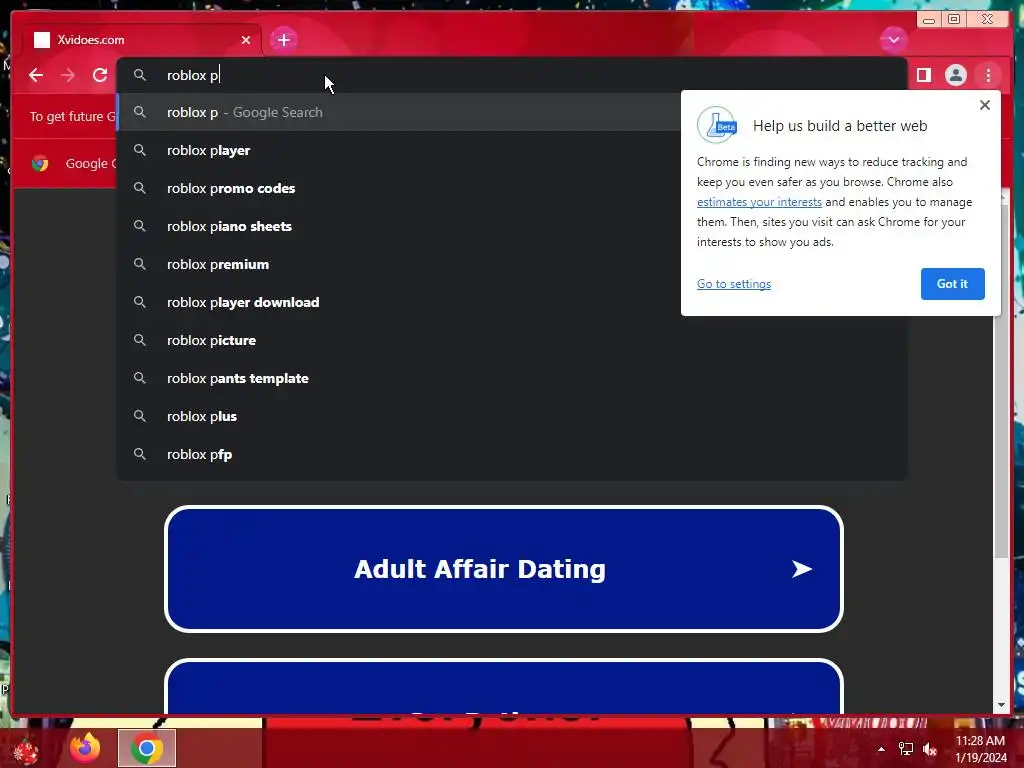Click the Chrome taskbar icon
1024x768 pixels.
pyautogui.click(x=147, y=748)
